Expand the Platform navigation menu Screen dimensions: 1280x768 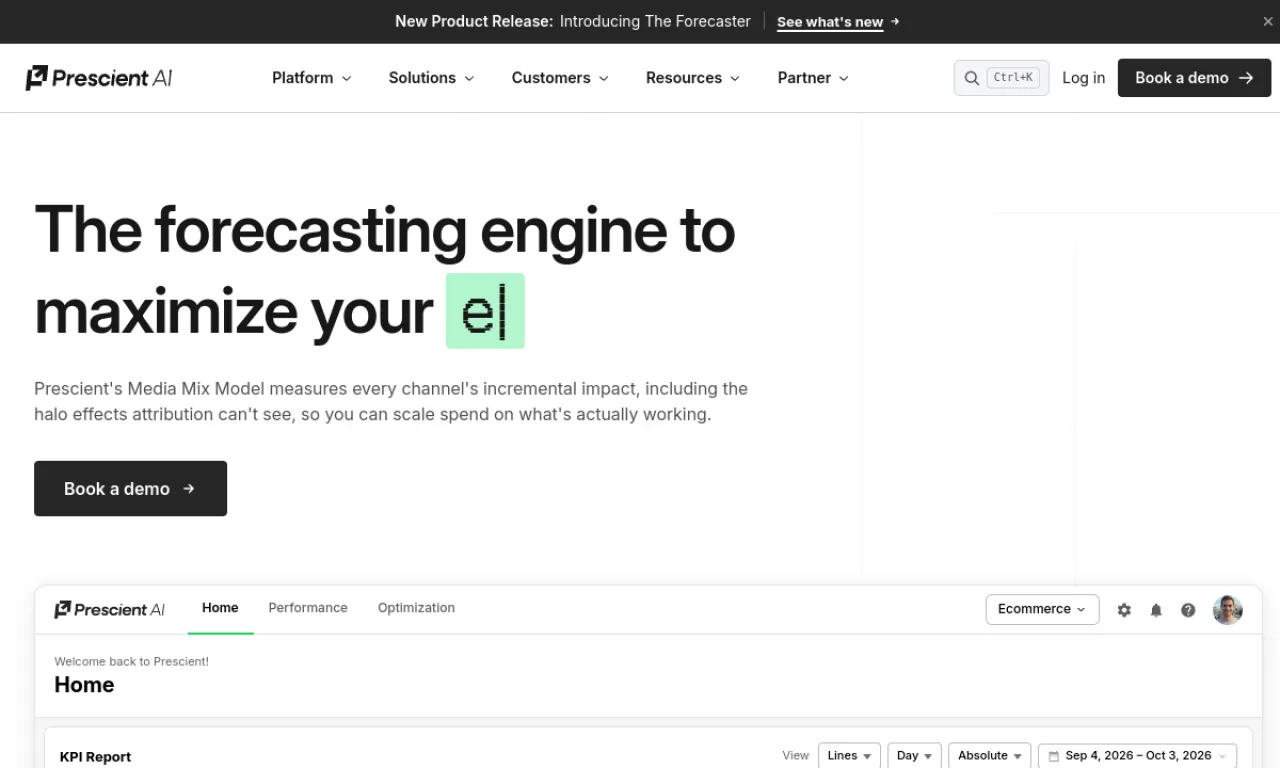pyautogui.click(x=312, y=78)
